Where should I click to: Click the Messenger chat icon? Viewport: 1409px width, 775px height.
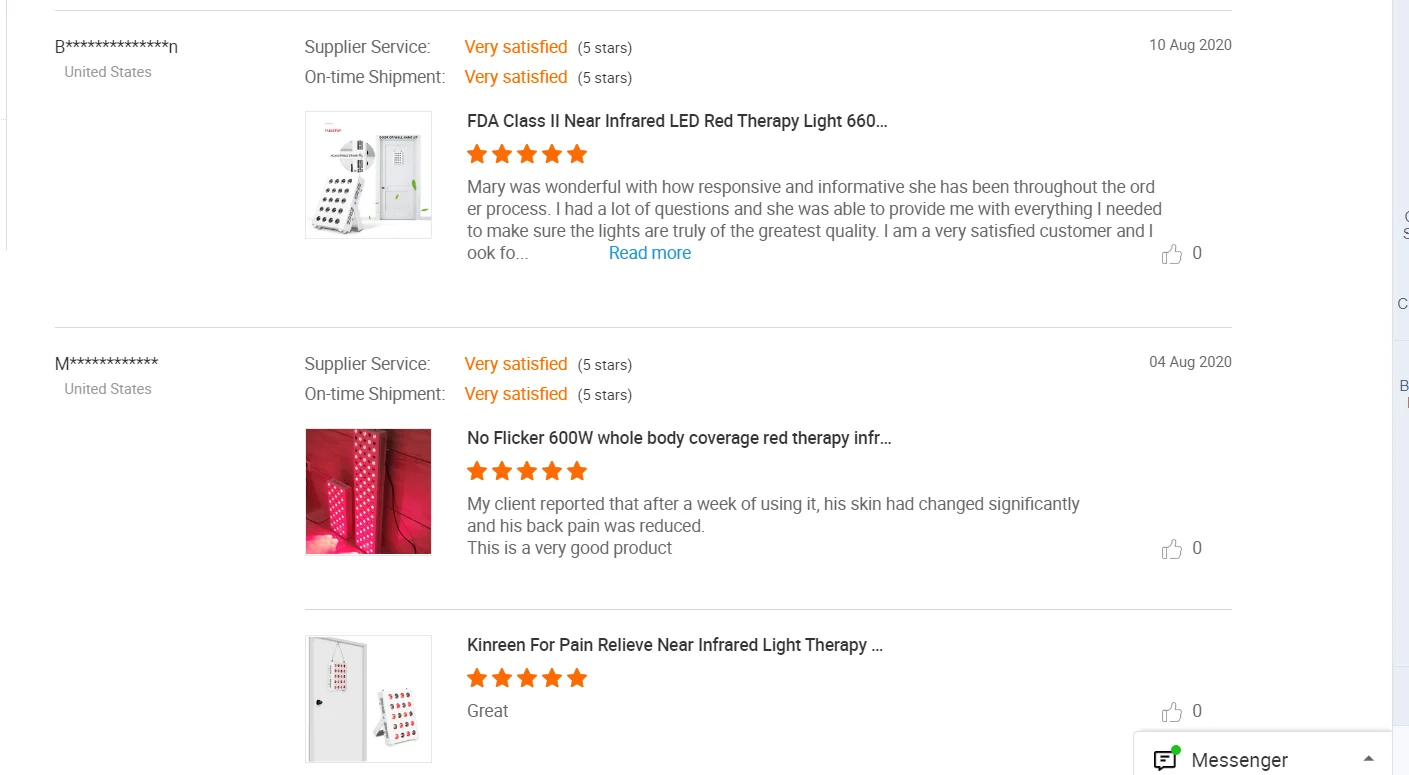[x=1165, y=759]
